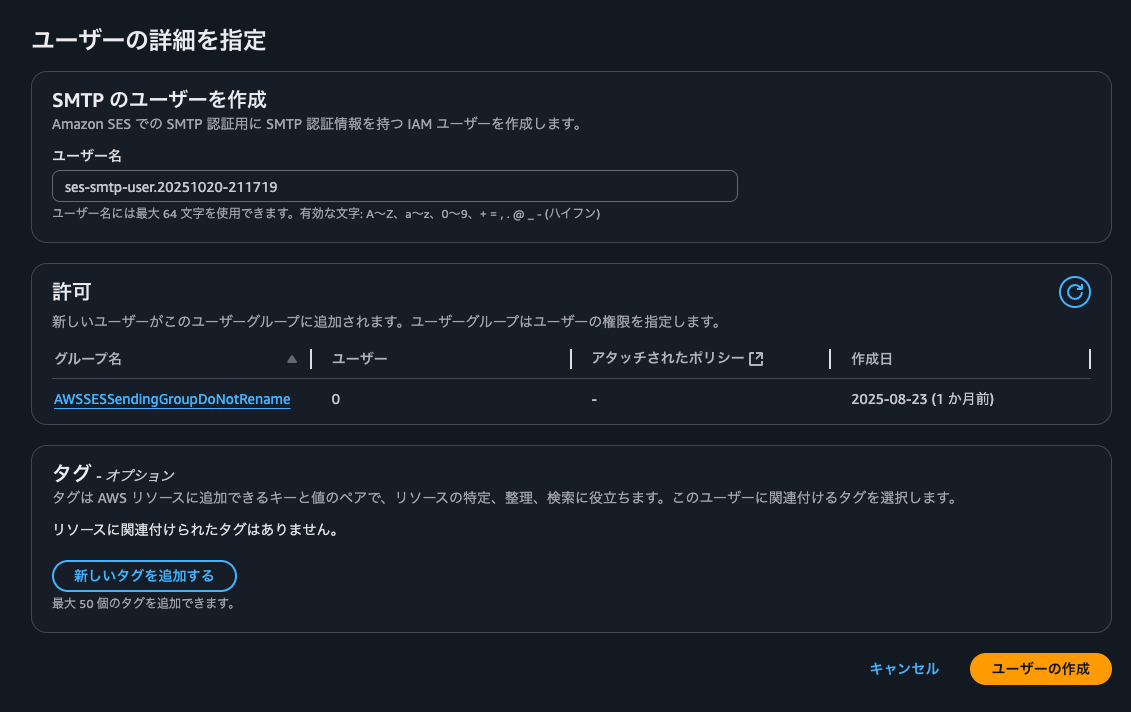The width and height of the screenshot is (1131, 712).
Task: Click the circular refresh icon in permissions panel
Action: [1075, 292]
